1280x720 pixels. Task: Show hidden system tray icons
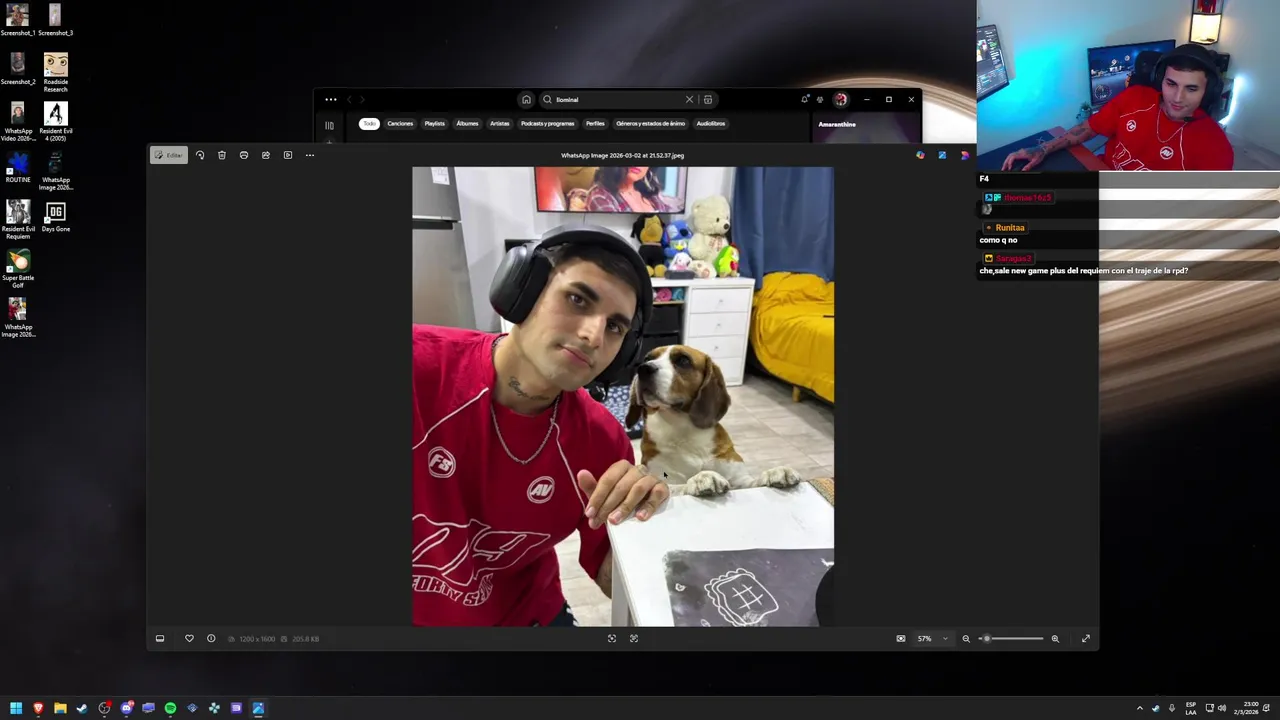[x=1139, y=708]
